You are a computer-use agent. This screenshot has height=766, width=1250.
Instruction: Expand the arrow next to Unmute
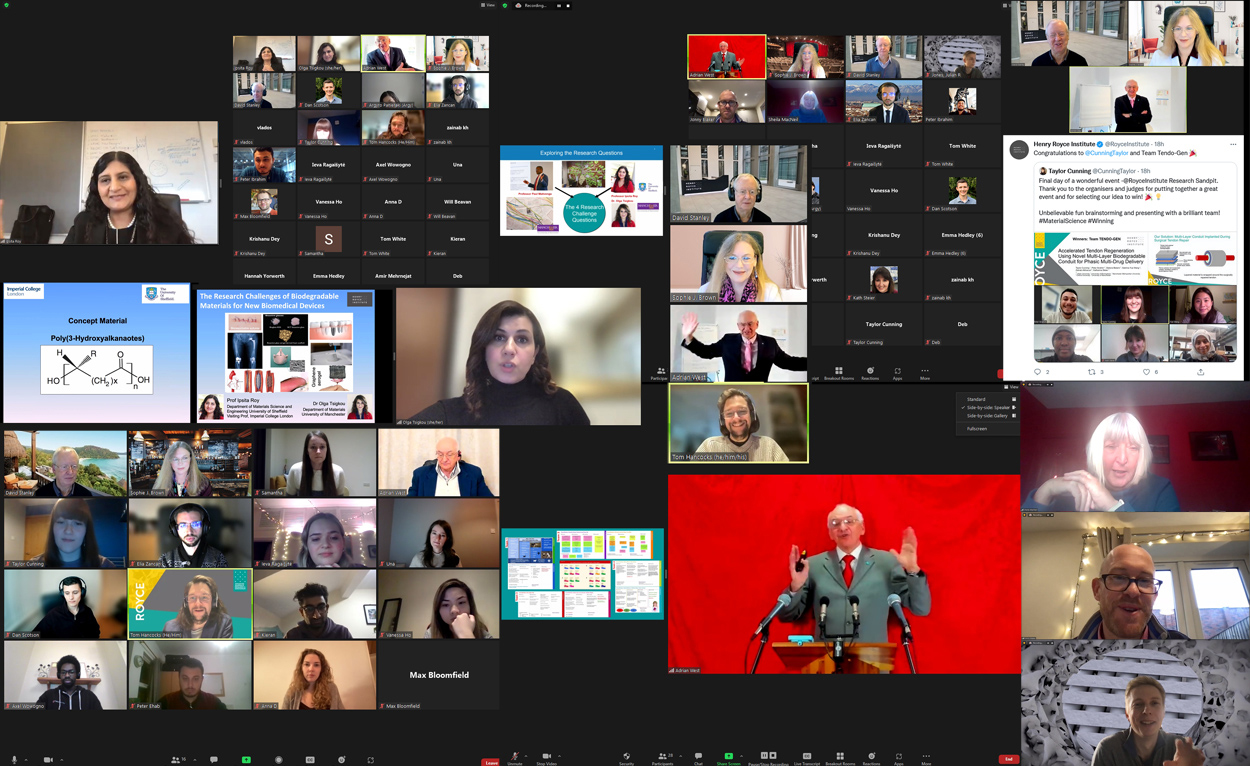527,756
